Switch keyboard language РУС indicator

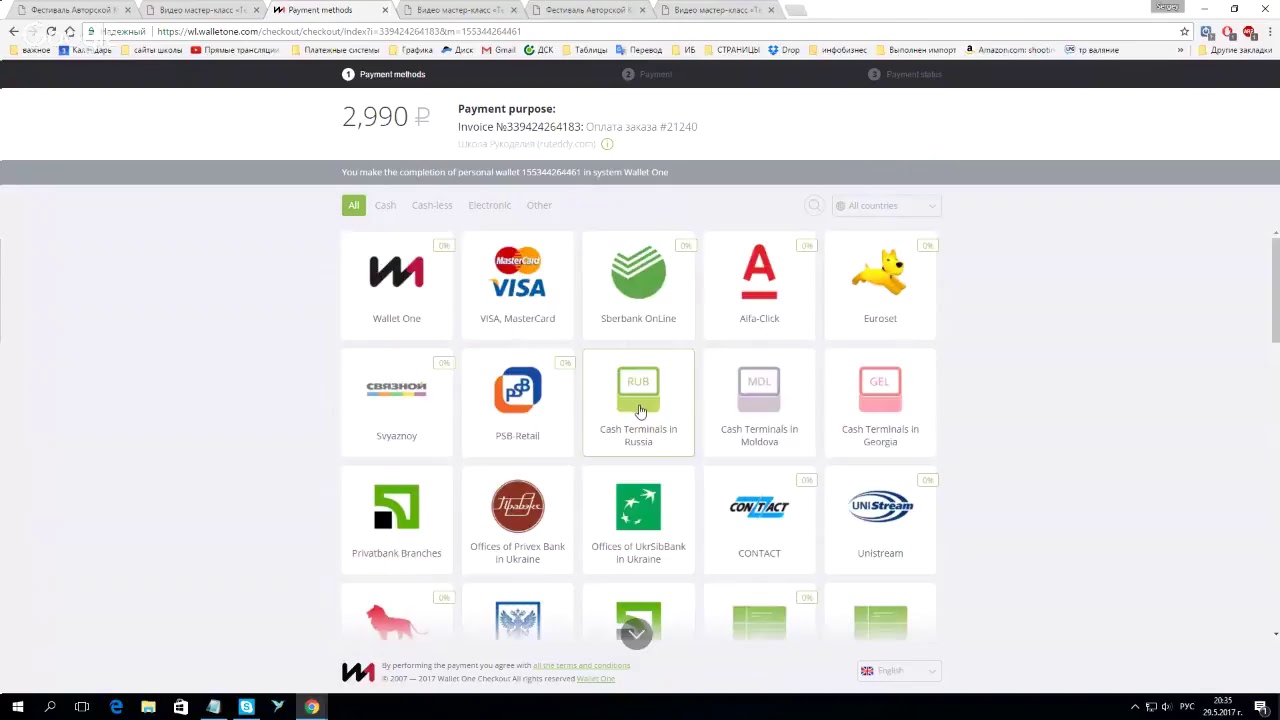(1187, 707)
